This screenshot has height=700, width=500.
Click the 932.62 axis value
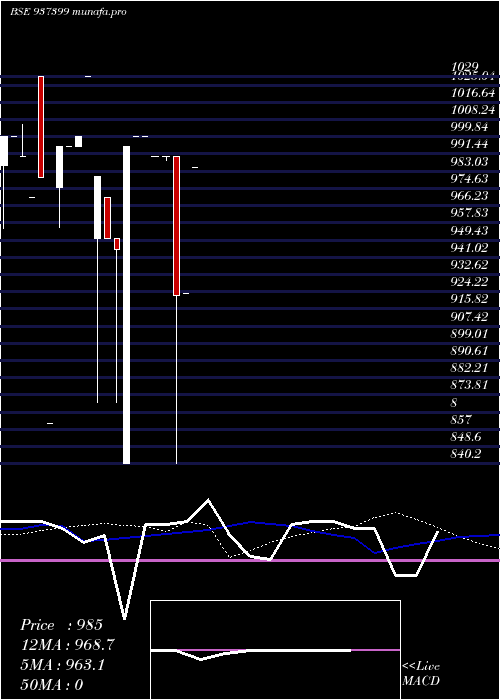469,265
